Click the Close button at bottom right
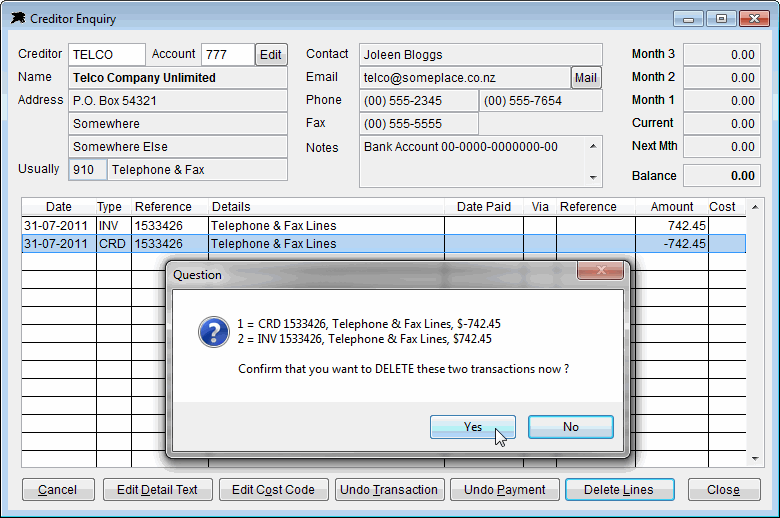 (722, 490)
